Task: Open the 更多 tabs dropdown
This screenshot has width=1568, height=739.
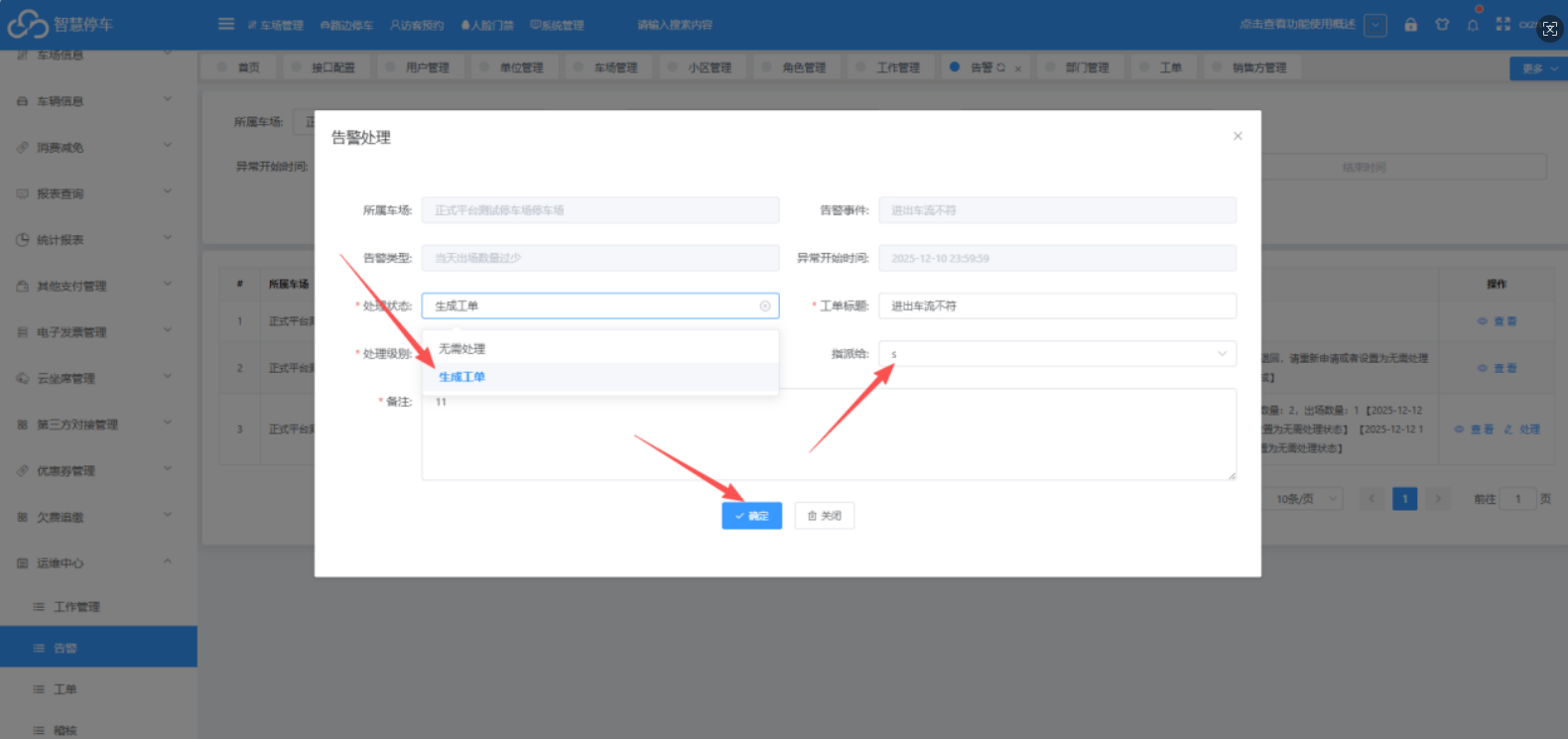Action: tap(1538, 68)
